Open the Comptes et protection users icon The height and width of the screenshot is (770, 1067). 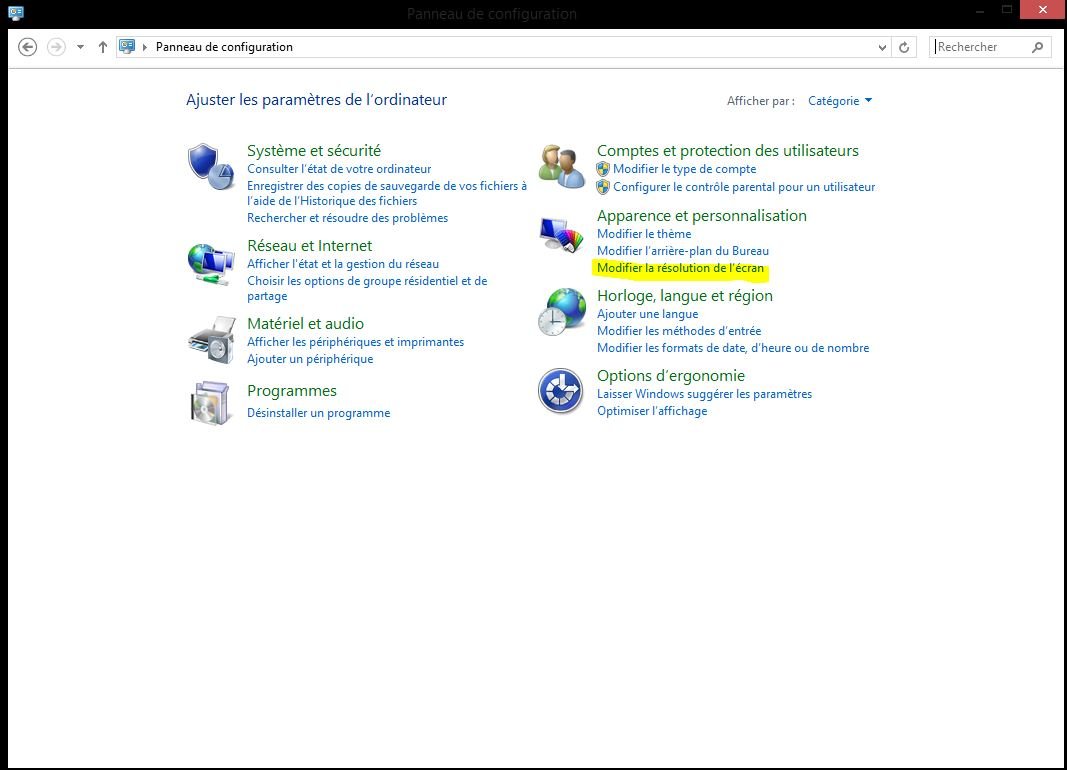coord(561,166)
